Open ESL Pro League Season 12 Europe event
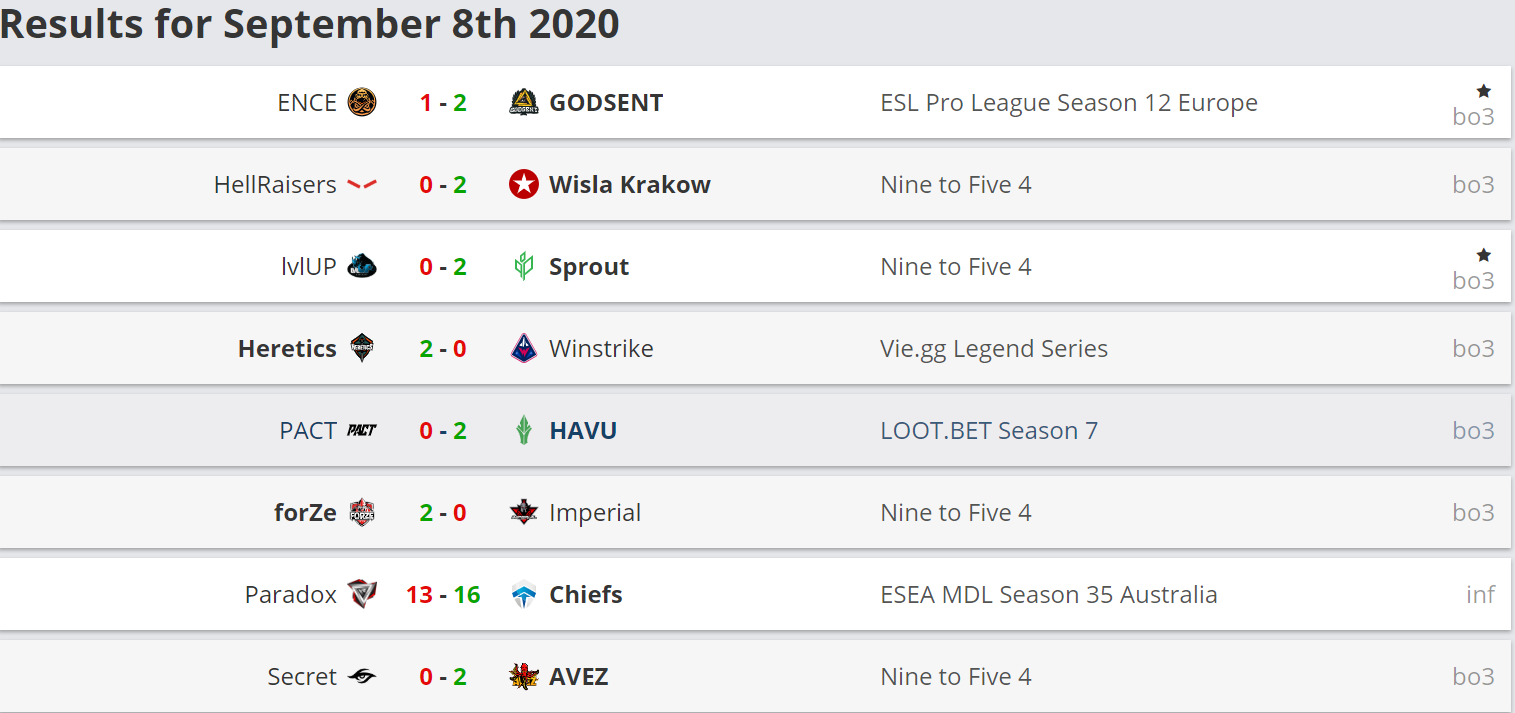 (1068, 103)
